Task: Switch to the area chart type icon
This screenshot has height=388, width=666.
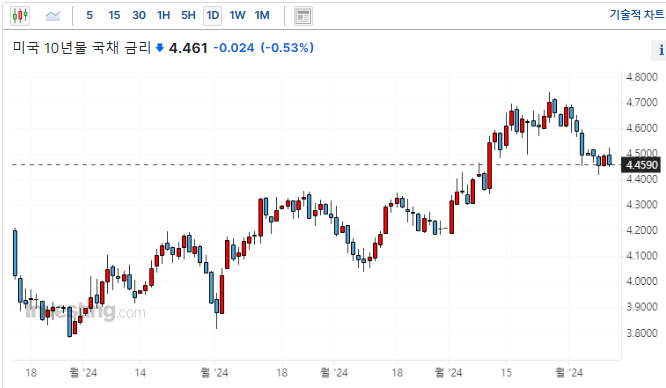Action: 53,16
